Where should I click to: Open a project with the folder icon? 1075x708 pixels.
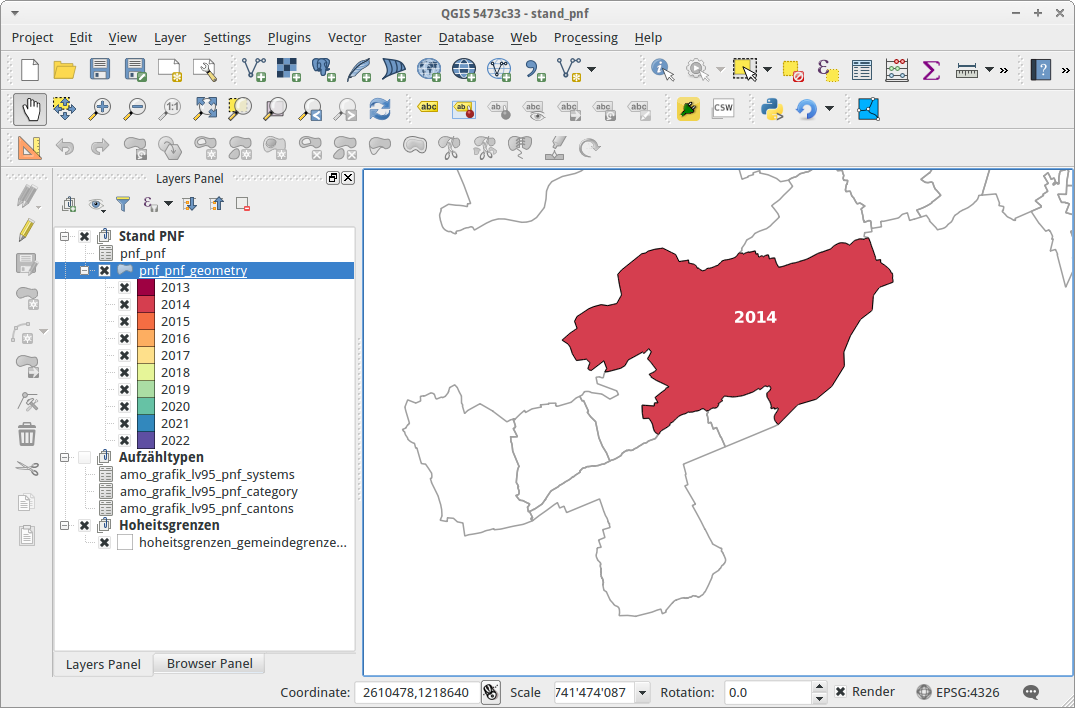point(64,70)
